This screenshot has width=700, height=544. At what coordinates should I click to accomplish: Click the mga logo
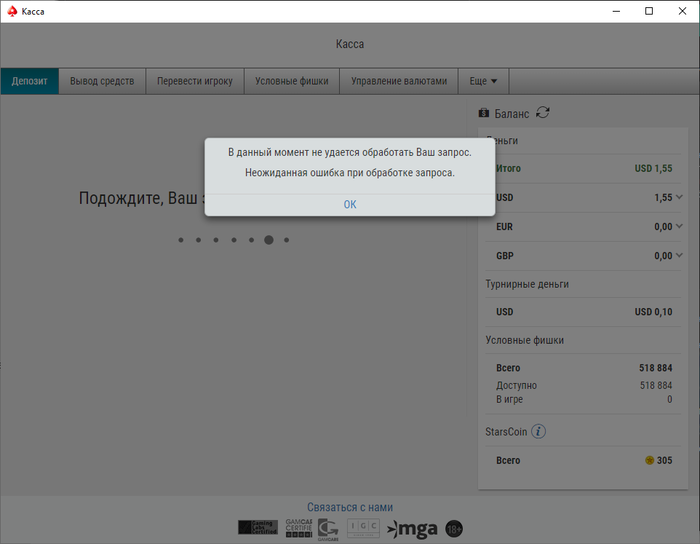tap(412, 529)
